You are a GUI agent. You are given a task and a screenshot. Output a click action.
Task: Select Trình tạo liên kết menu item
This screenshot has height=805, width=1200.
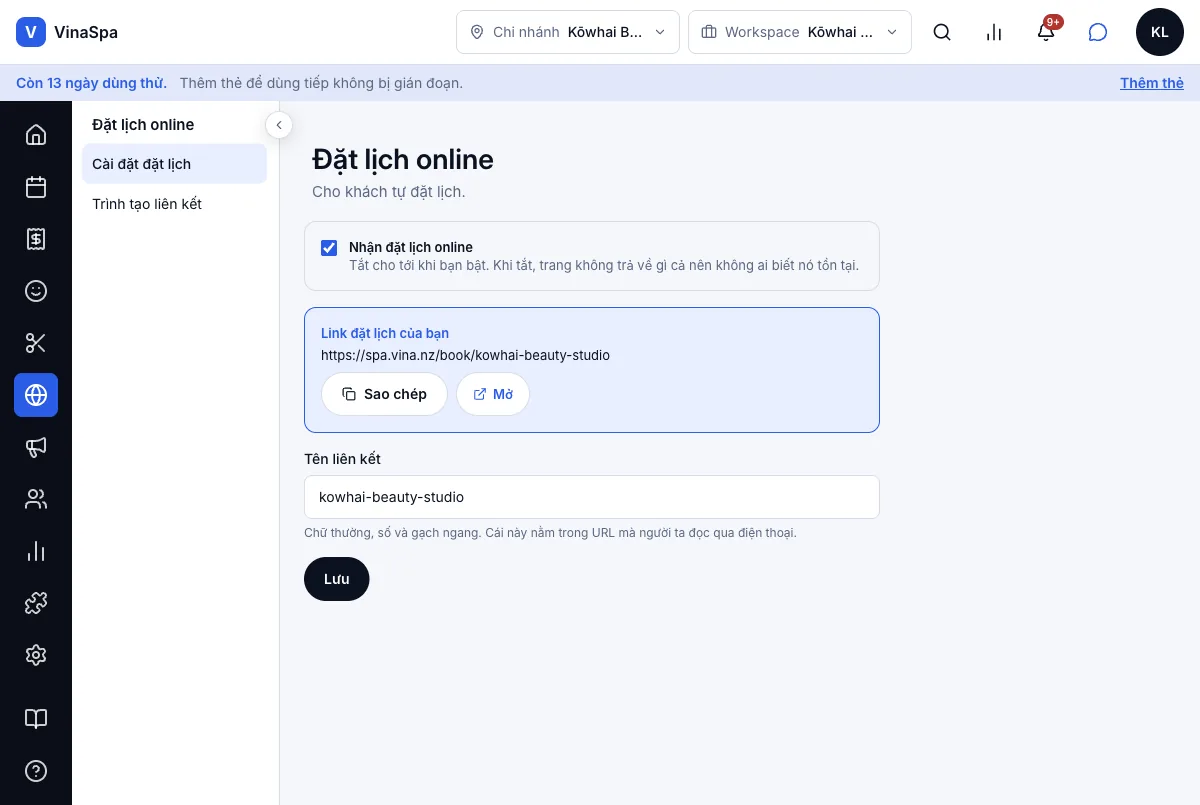point(174,204)
